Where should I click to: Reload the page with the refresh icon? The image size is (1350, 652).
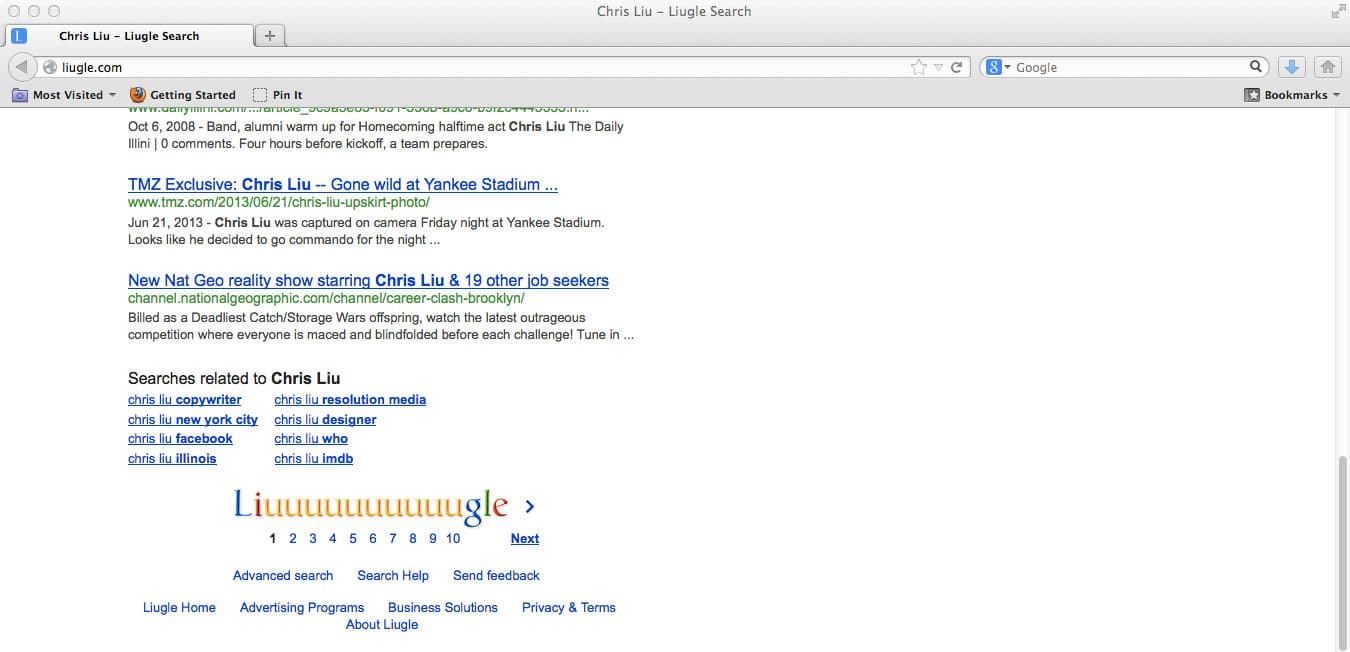click(957, 67)
